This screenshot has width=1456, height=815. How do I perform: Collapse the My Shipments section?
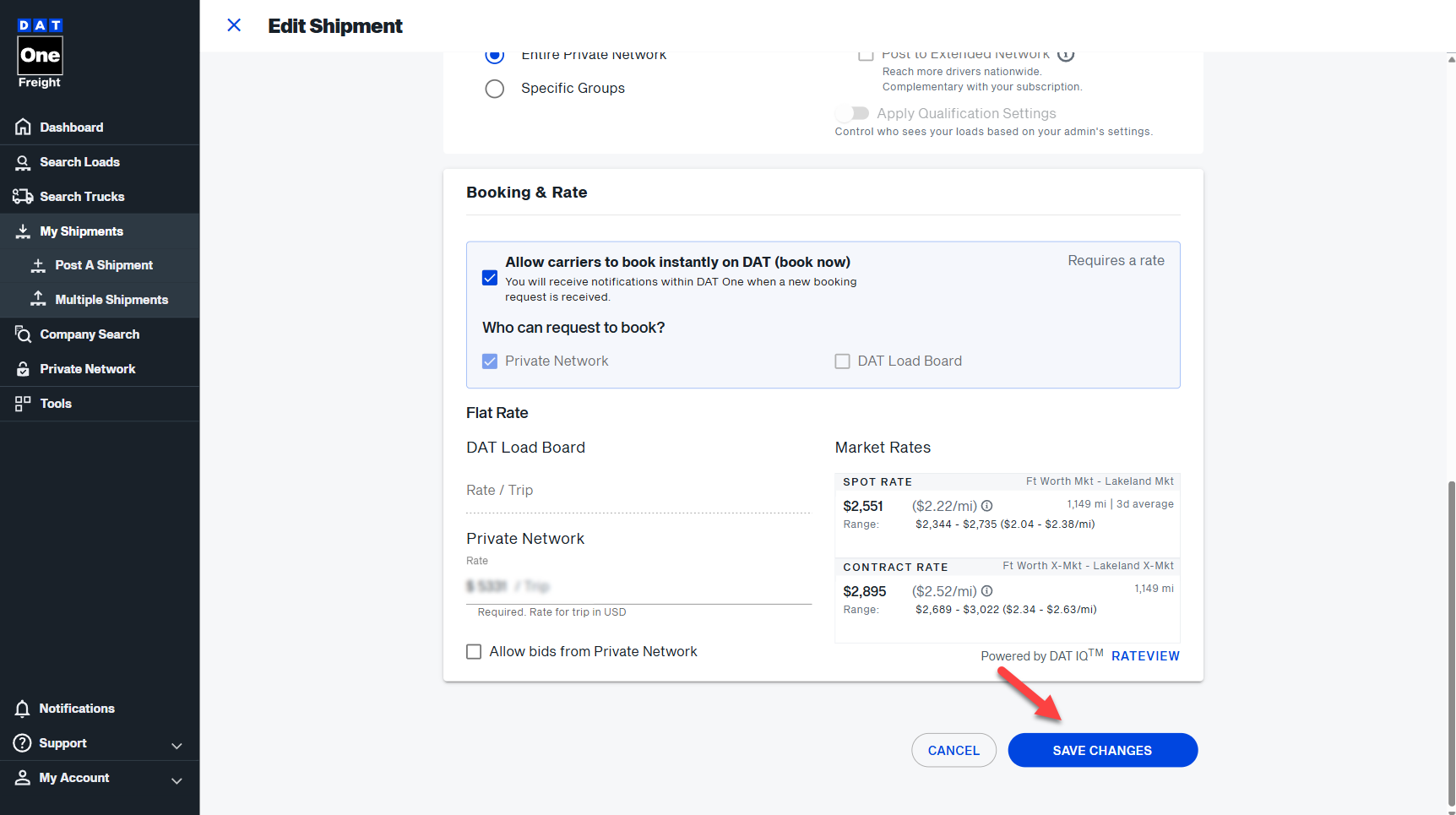pos(81,231)
